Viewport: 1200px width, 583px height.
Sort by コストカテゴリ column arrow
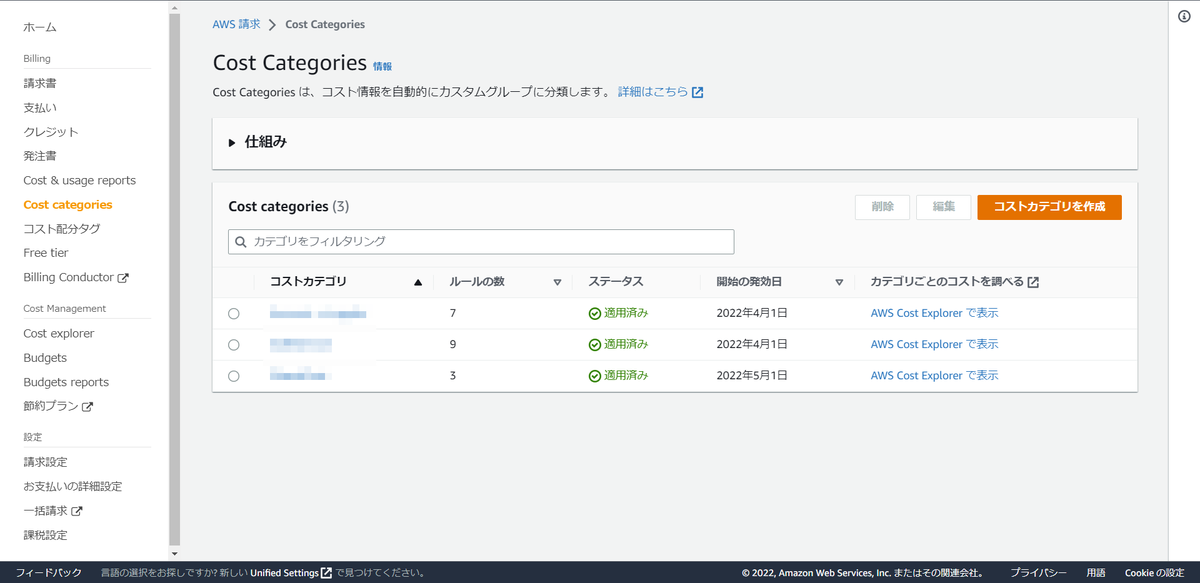(418, 282)
